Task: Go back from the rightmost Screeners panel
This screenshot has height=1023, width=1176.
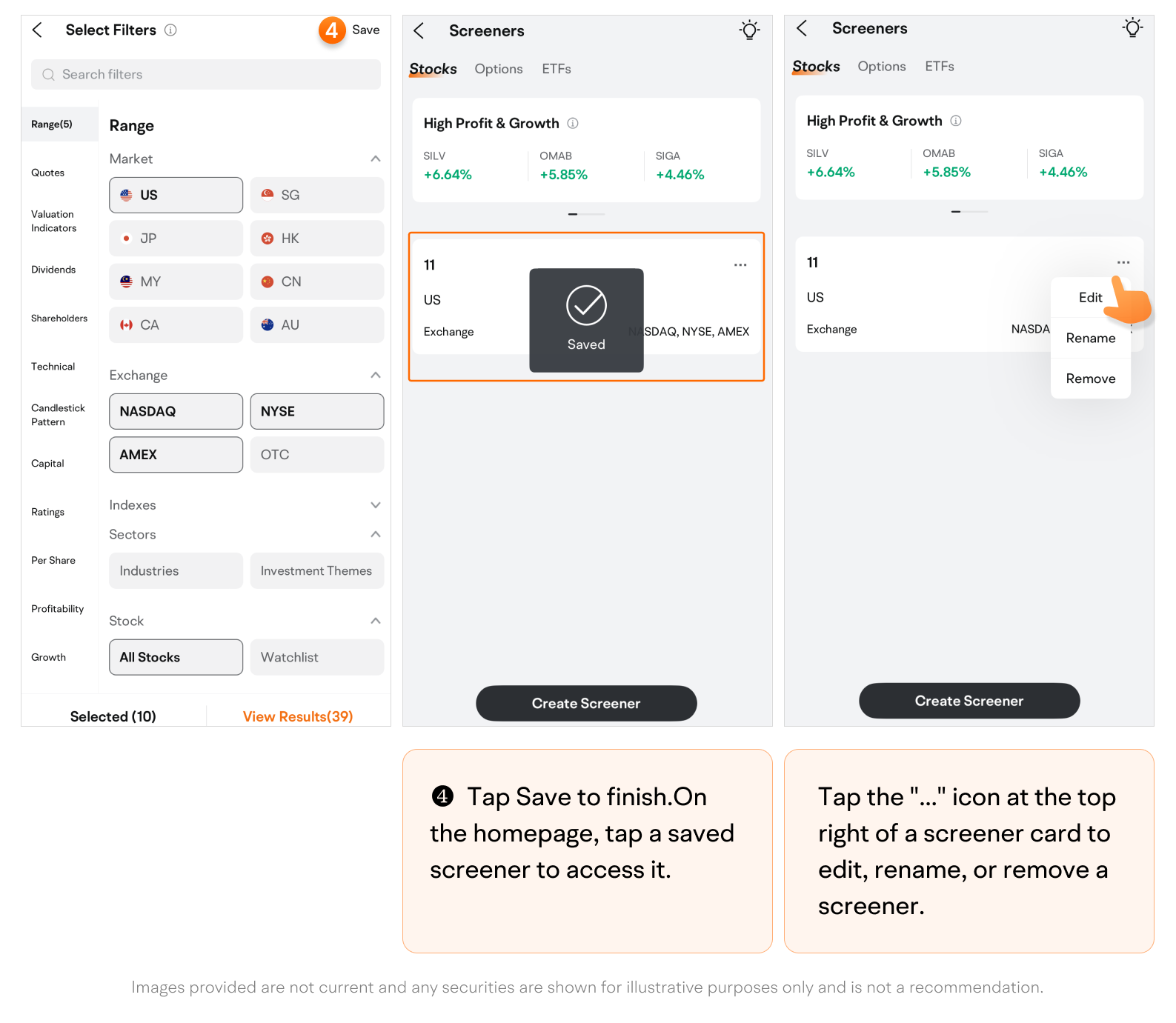Action: coord(802,29)
